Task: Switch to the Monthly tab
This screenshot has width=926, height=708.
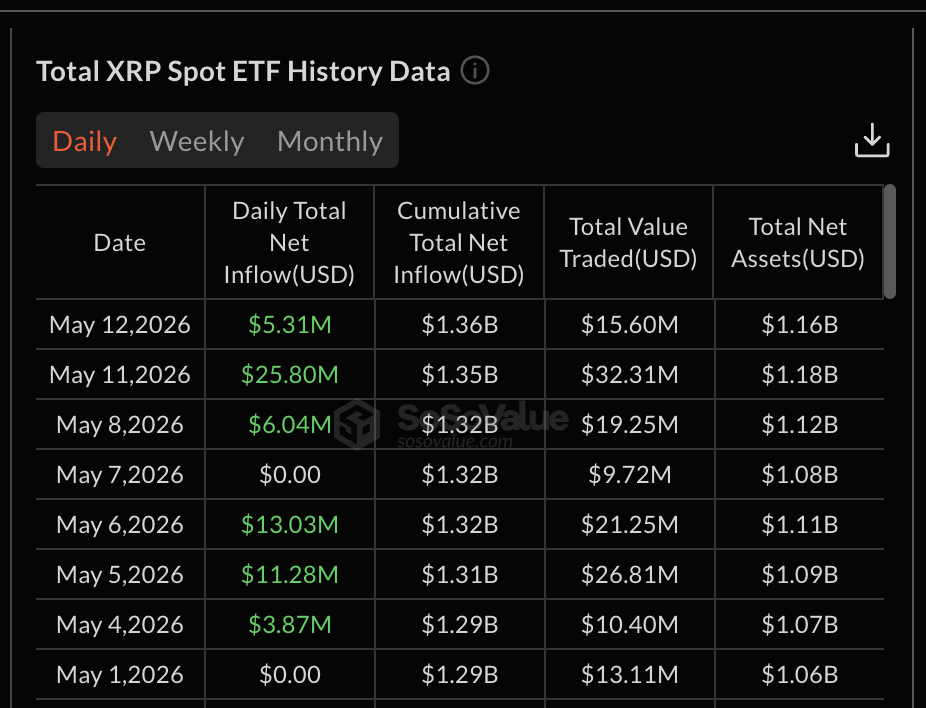Action: coord(330,141)
